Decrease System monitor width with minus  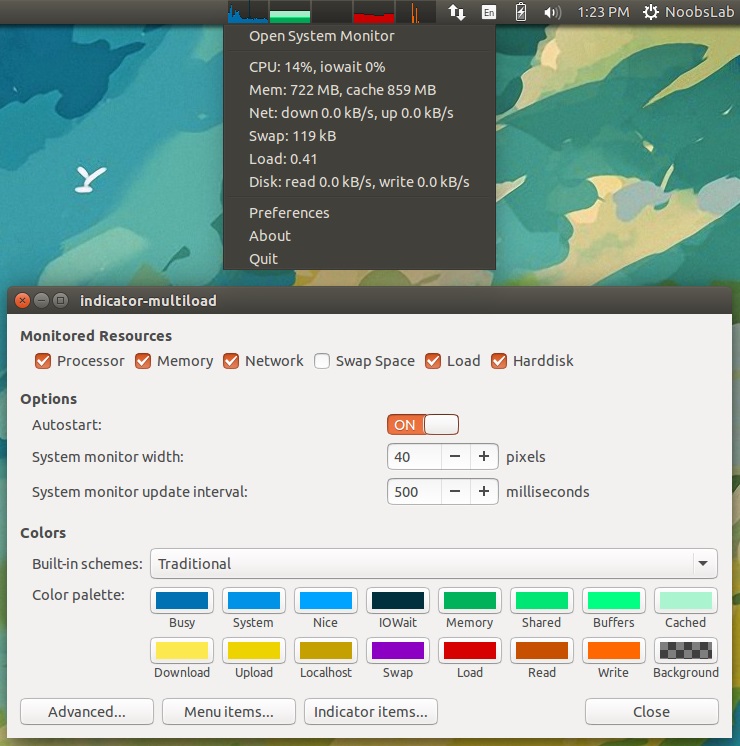(455, 457)
